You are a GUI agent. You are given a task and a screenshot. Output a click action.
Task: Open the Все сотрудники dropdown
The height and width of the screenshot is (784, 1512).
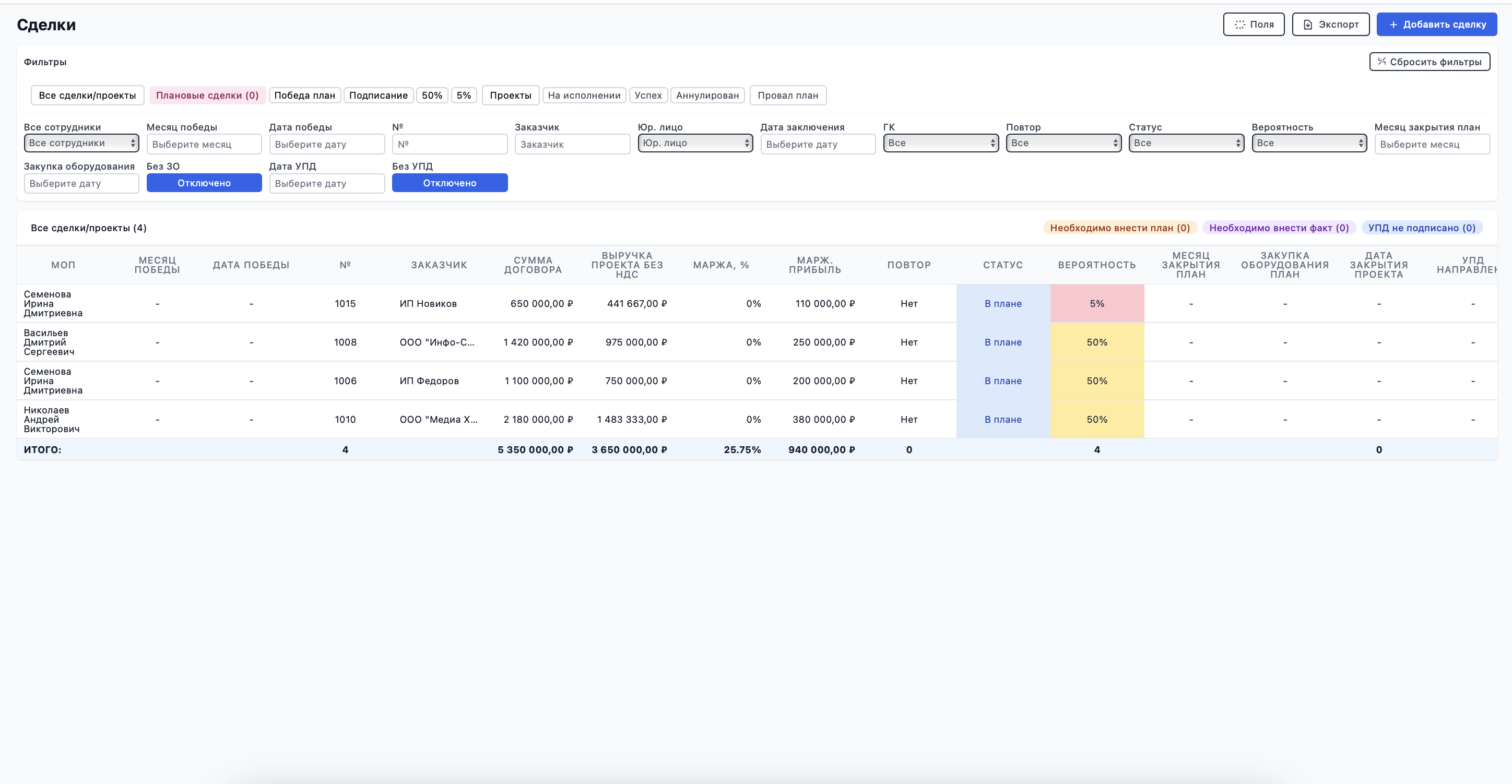click(81, 143)
